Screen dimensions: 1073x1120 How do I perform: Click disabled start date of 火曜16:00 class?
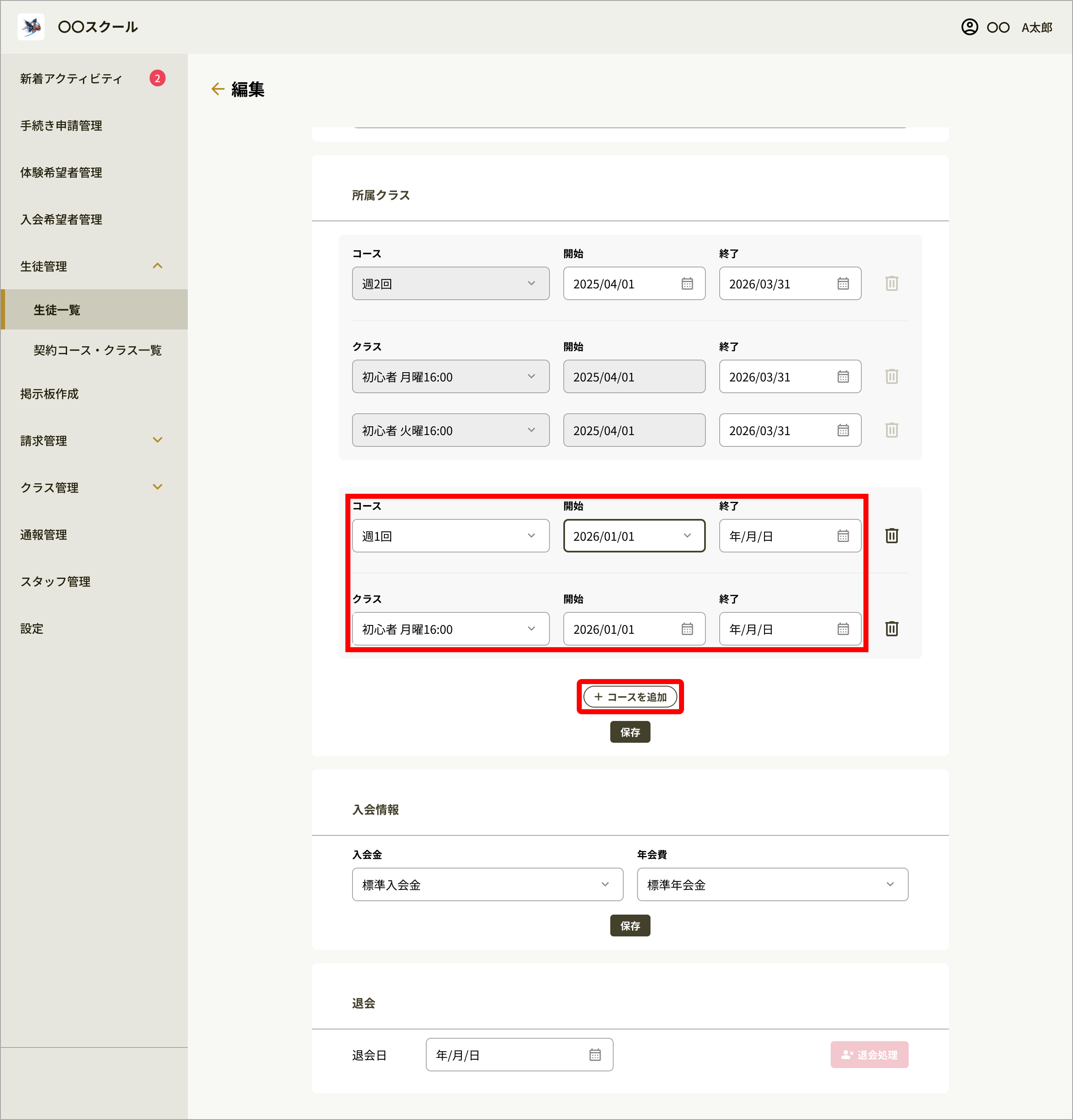634,430
